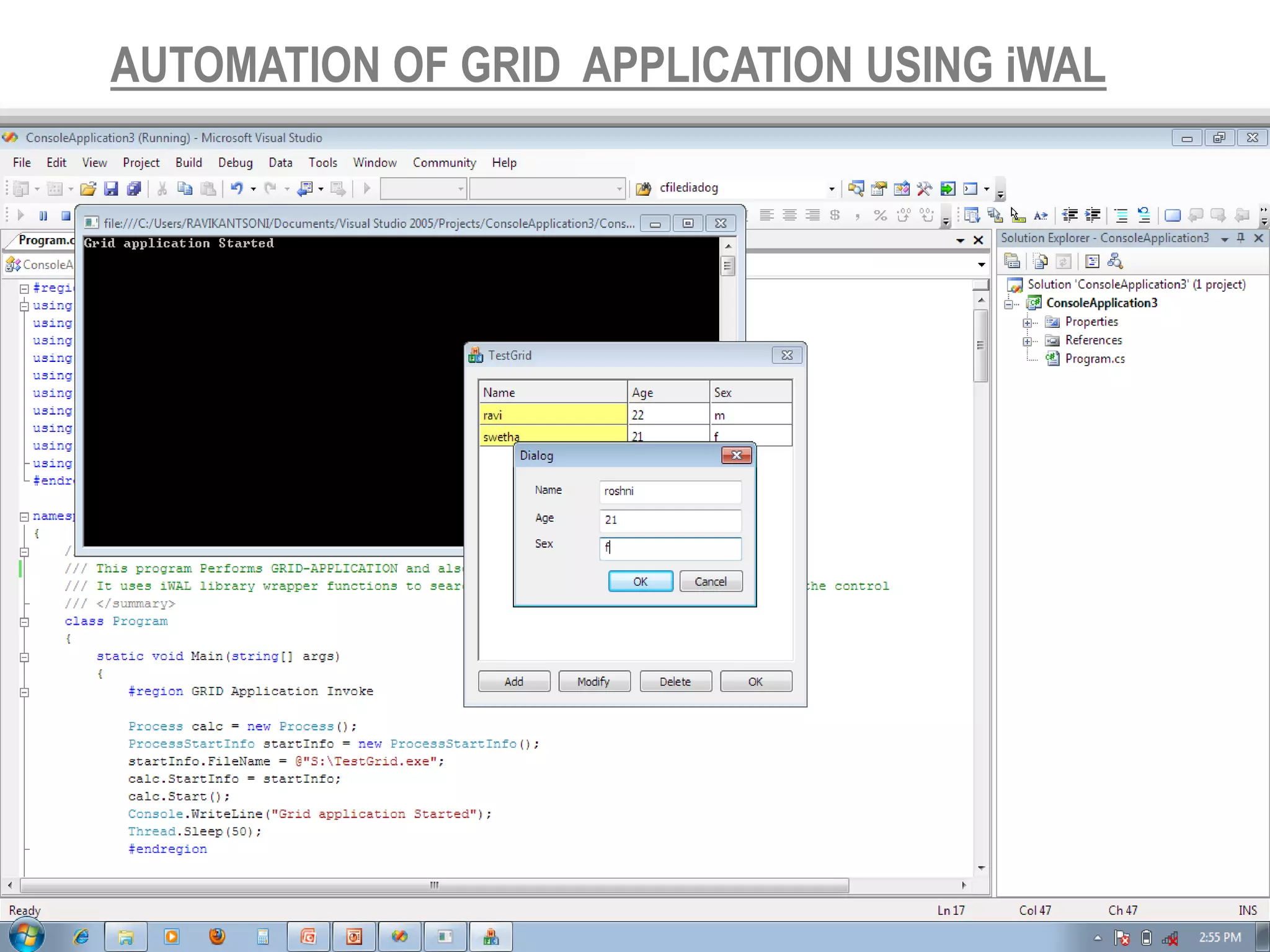
Task: Collapse the class Program code block
Action: pos(24,622)
